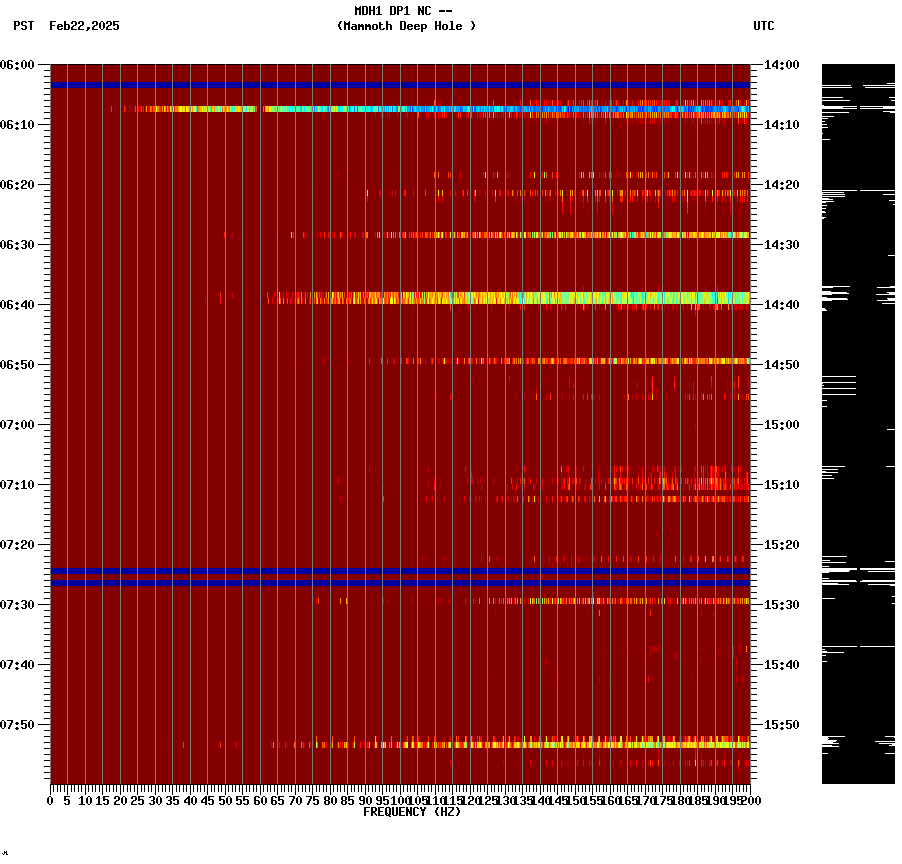
Task: Select the 100 Hz frequency tick label
Action: click(x=400, y=799)
